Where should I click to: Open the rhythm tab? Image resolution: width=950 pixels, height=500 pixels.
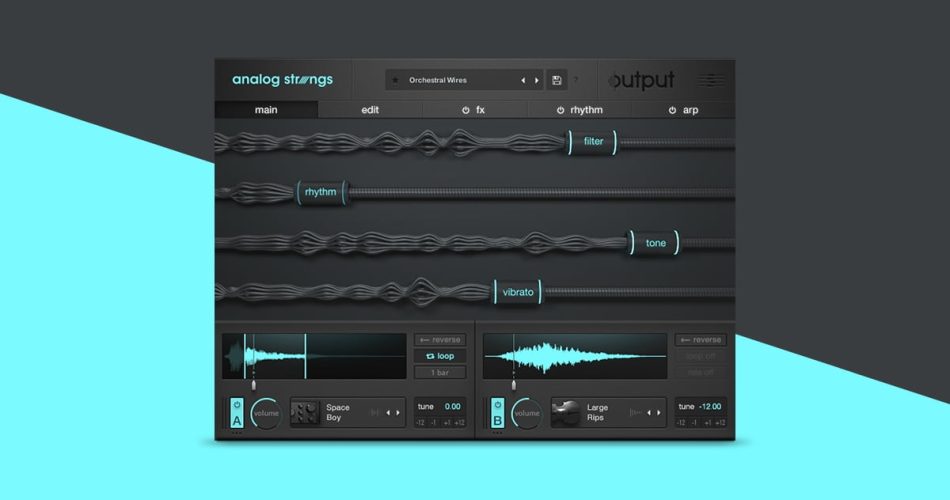pos(580,110)
